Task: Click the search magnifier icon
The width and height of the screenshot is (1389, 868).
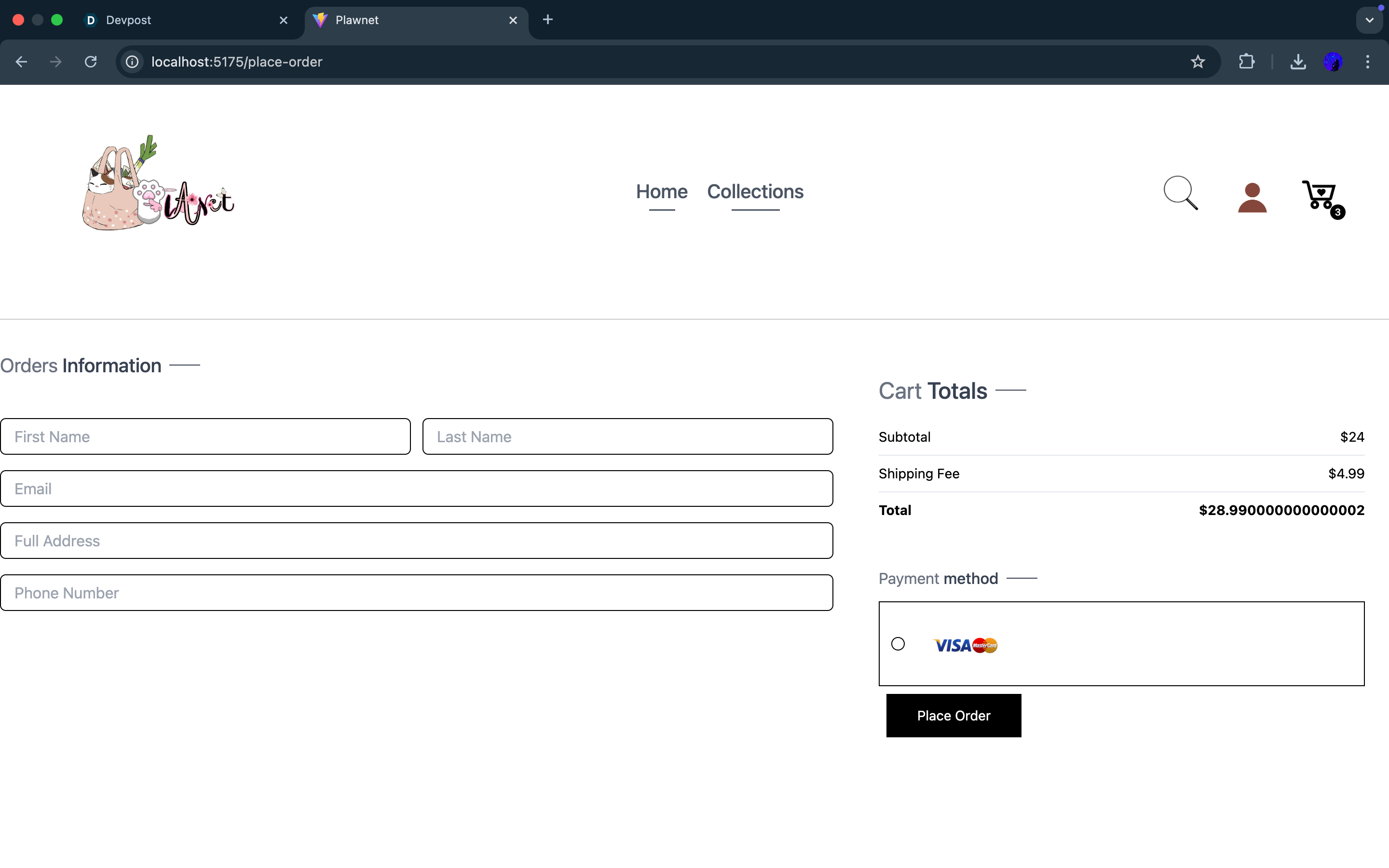Action: pos(1180,193)
